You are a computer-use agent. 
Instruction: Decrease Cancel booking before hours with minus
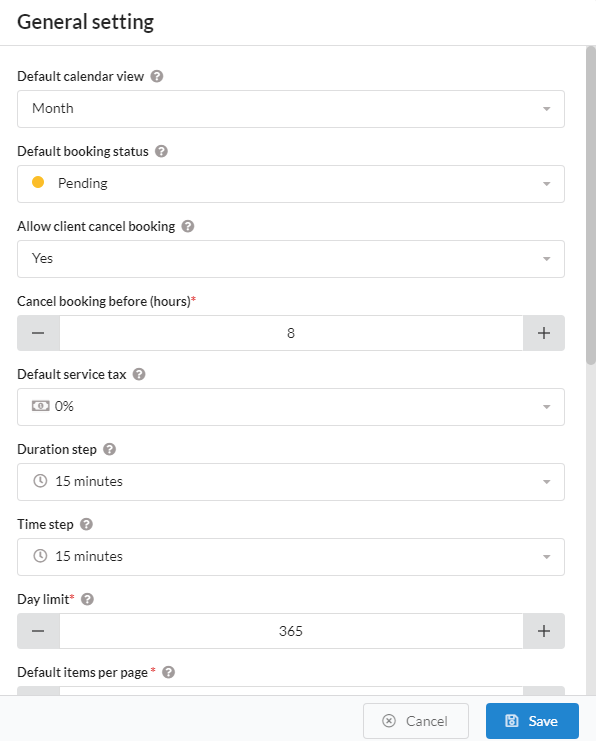point(38,333)
